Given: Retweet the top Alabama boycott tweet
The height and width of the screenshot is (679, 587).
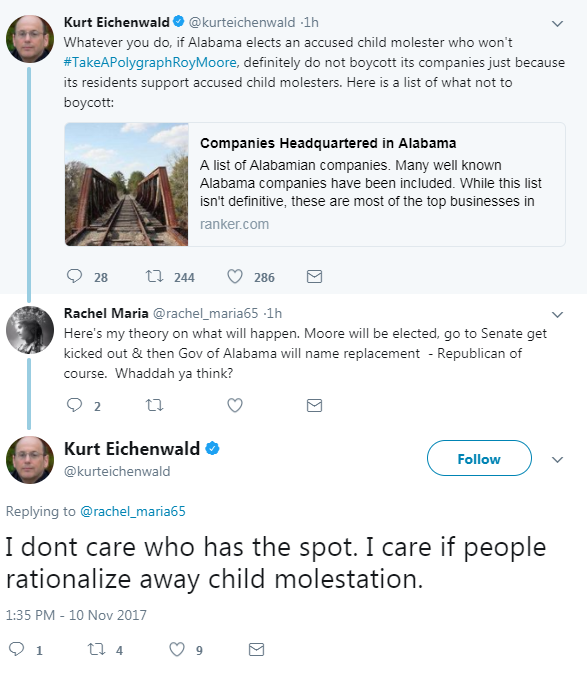Looking at the screenshot, I should coord(154,276).
